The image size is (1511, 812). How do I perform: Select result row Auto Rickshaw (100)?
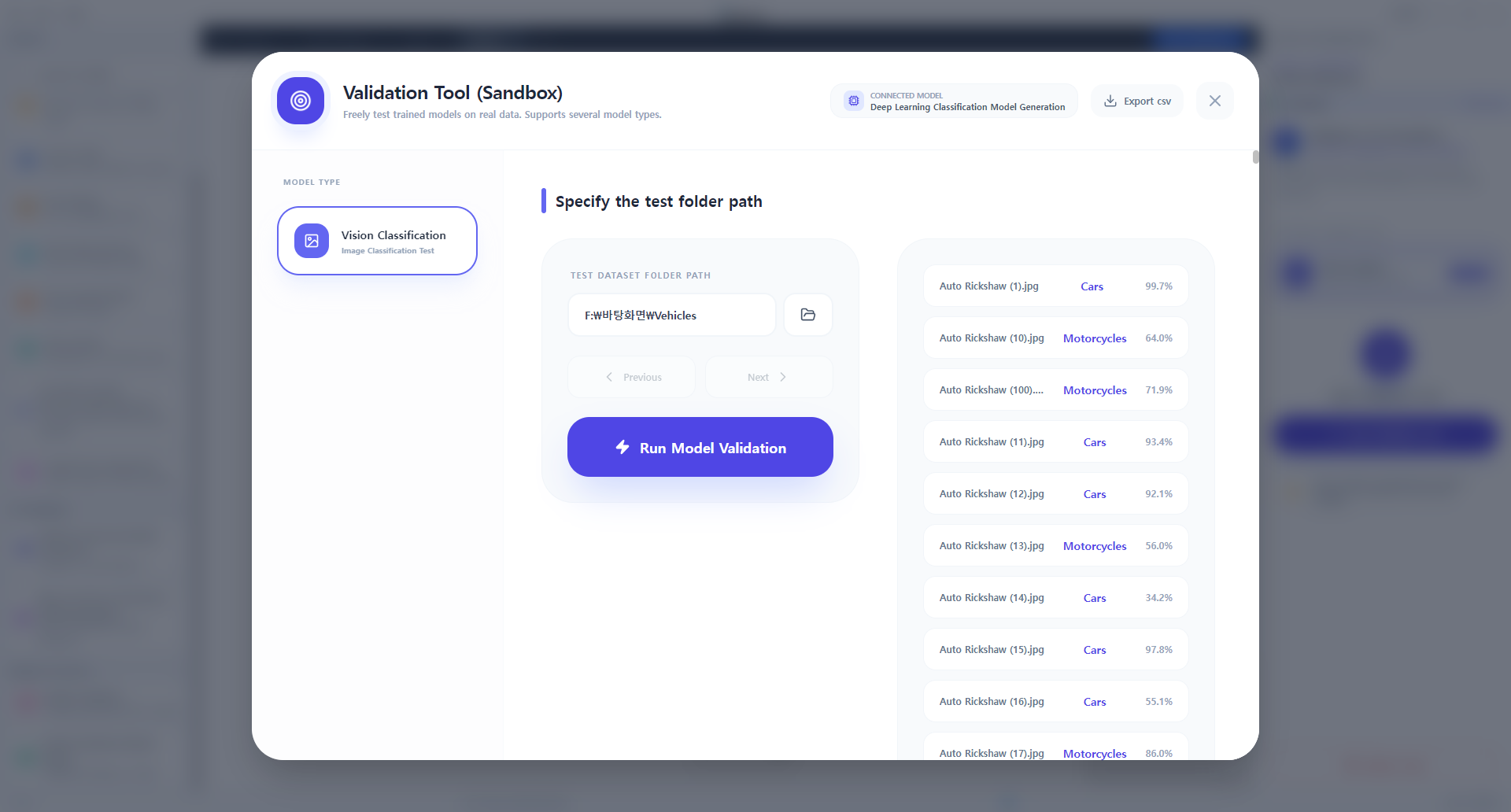coord(1056,389)
